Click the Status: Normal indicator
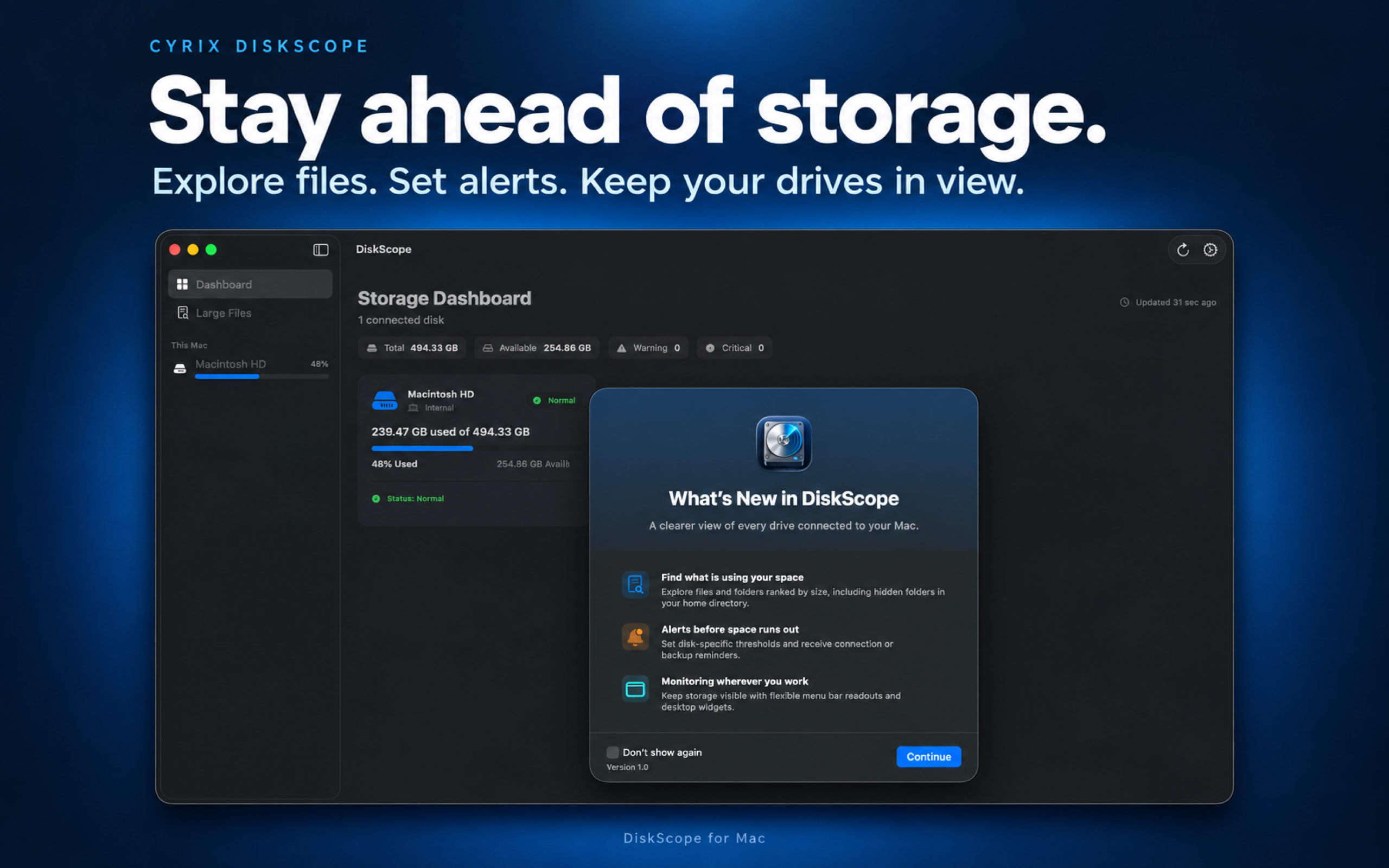The width and height of the screenshot is (1389, 868). coord(408,499)
